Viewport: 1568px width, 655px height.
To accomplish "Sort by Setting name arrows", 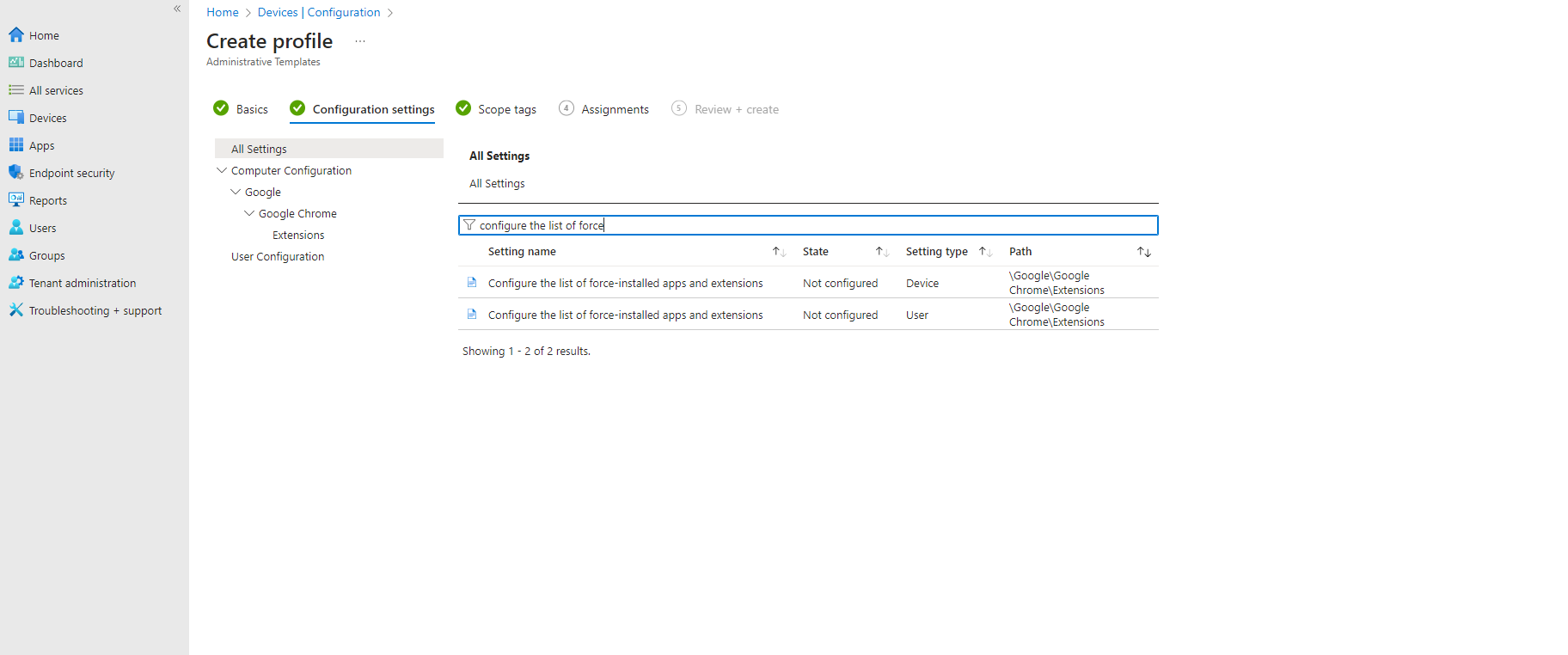I will (x=779, y=252).
